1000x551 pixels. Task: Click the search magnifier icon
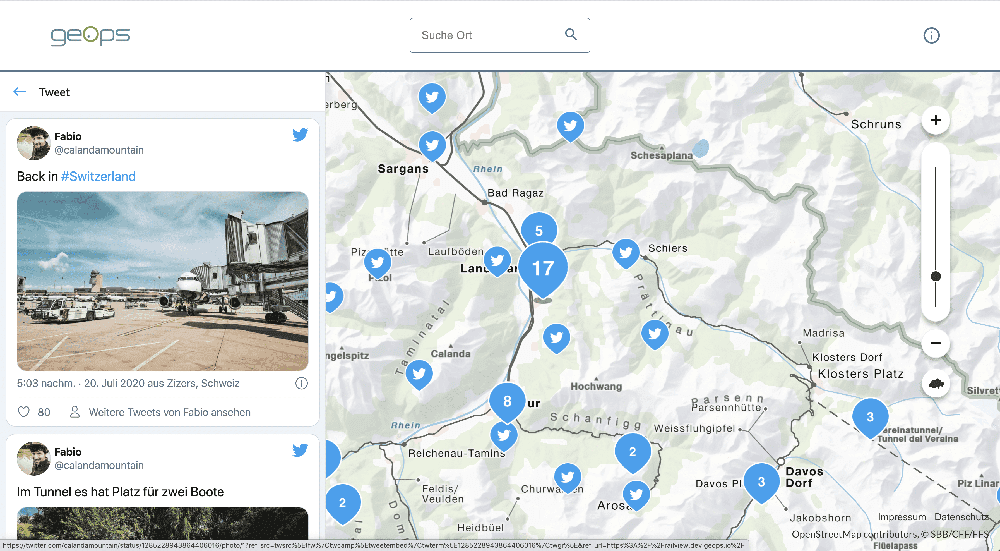coord(571,35)
